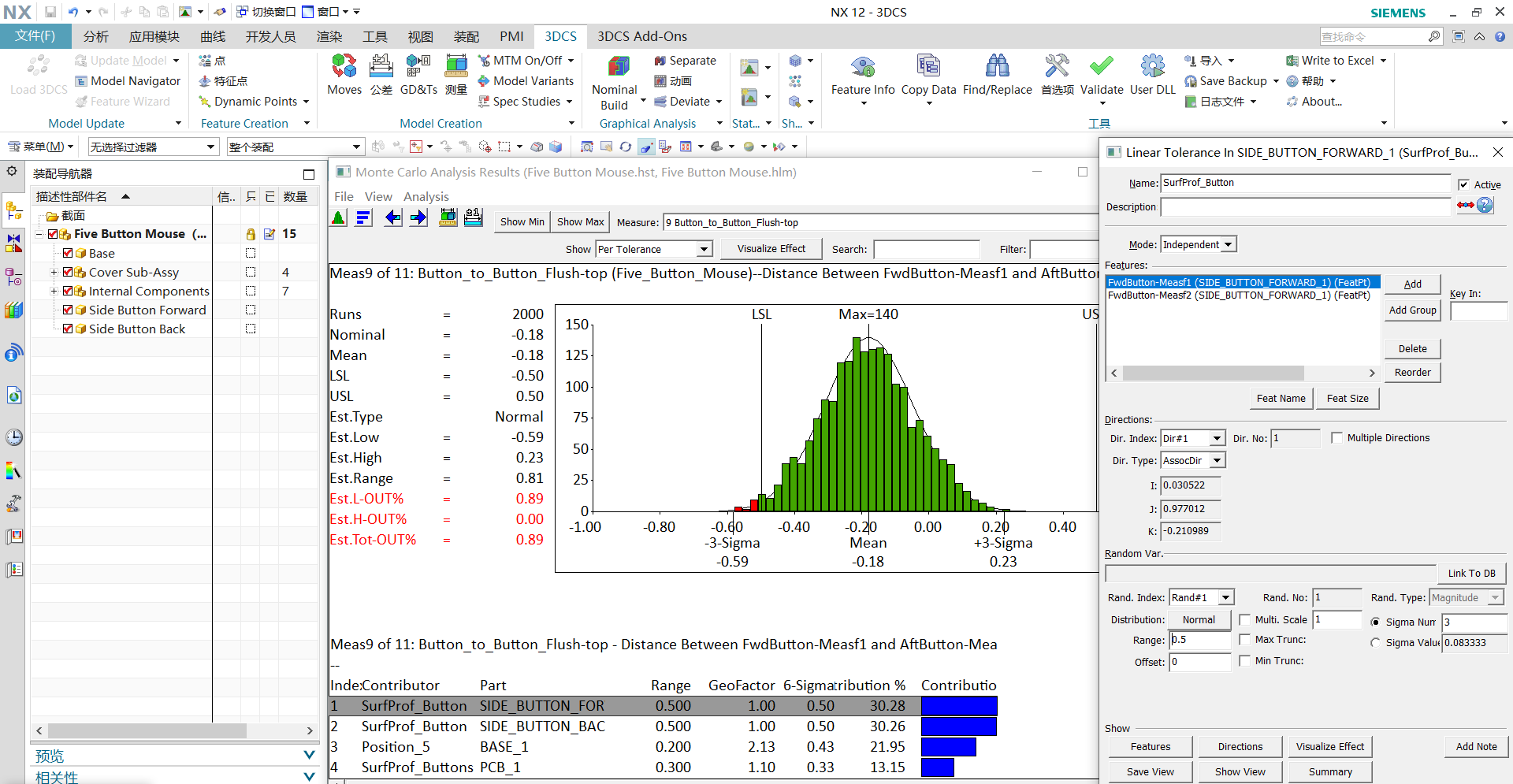1513x784 pixels.
Task: Click the Search field in results window
Action: pos(927,250)
